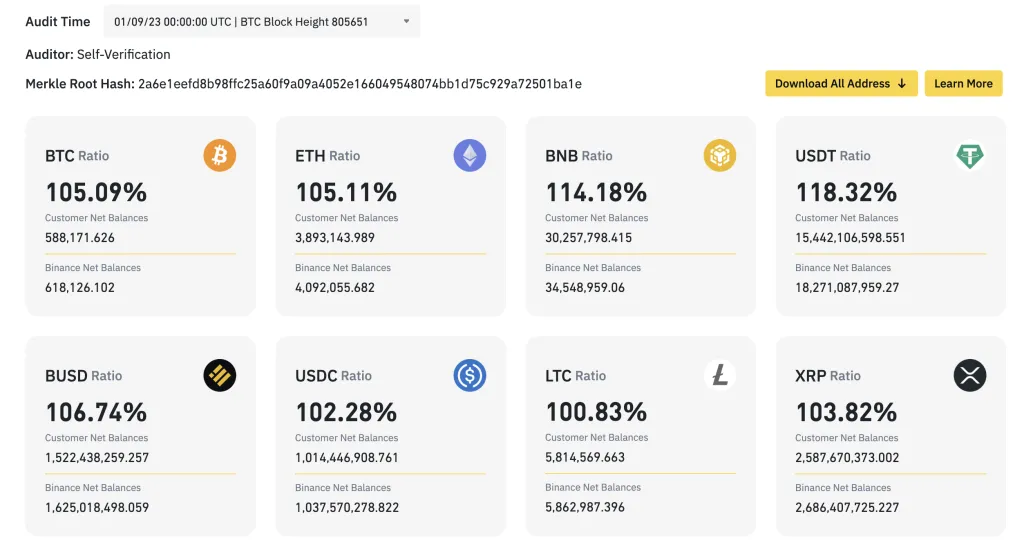Select USDC customer balance 1,014,446,908.761
Screen dimensions: 1024x552
347,458
